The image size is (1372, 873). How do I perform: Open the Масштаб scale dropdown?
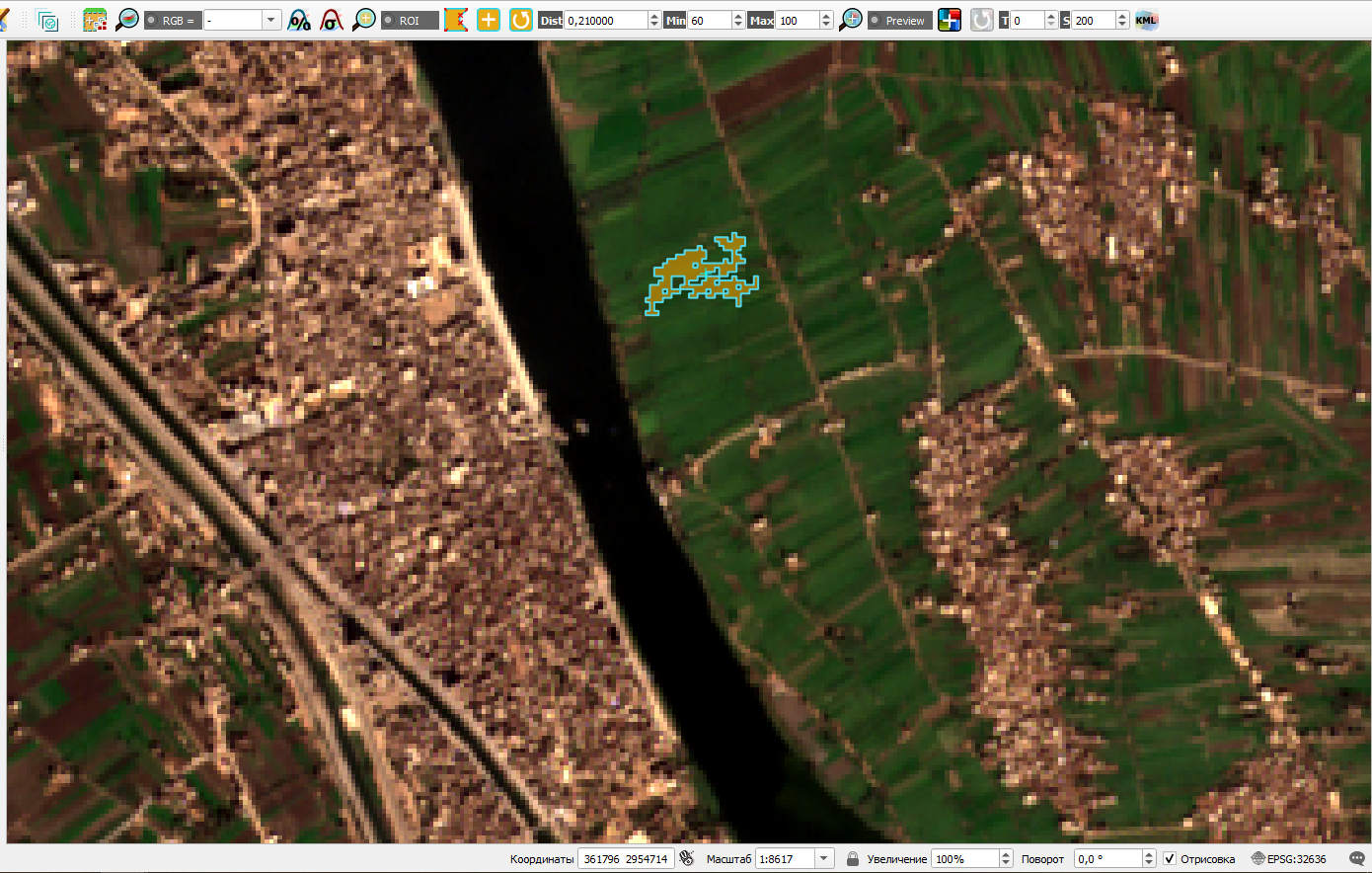[x=824, y=859]
